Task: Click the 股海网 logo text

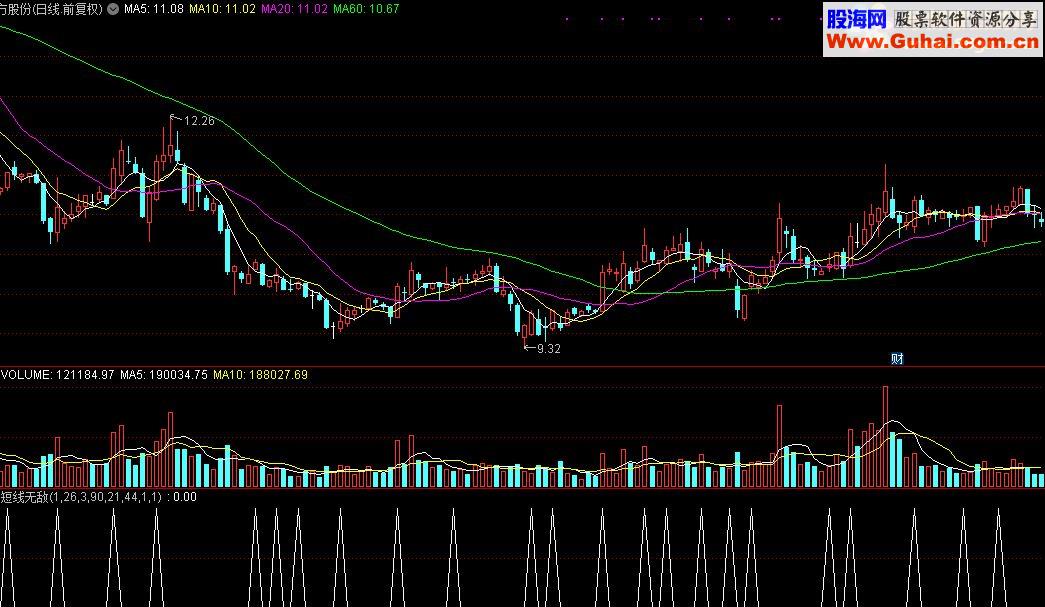Action: [857, 19]
